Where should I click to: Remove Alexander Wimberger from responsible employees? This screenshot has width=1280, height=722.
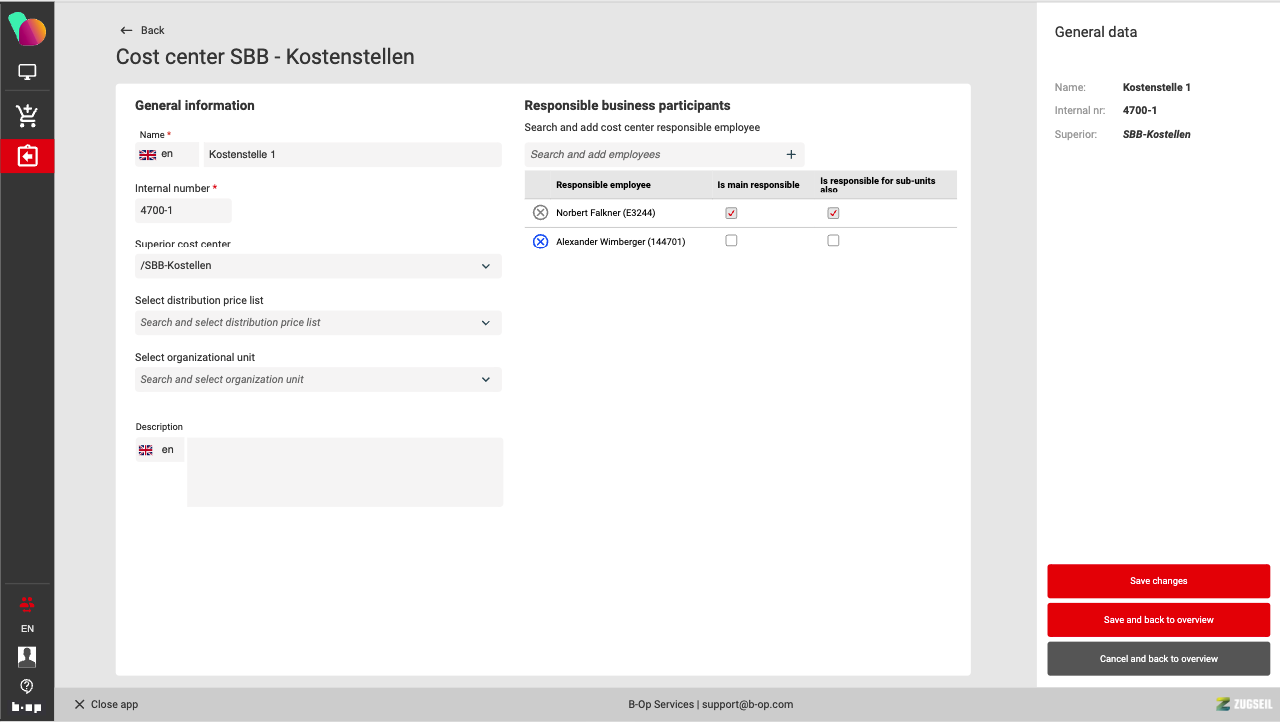(540, 241)
